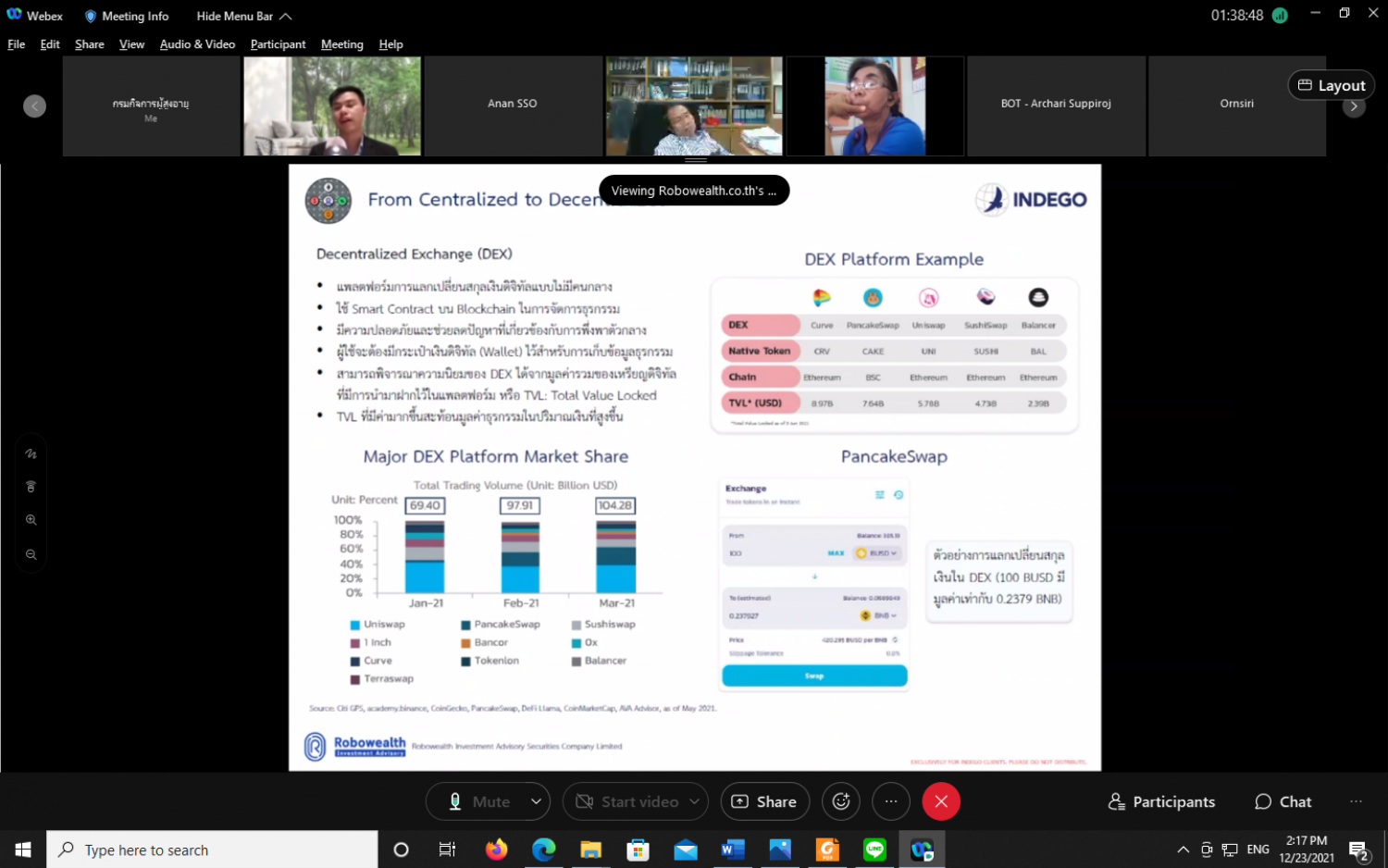Open the Mail app from the taskbar
Screen dimensions: 1388x868
[x=686, y=849]
